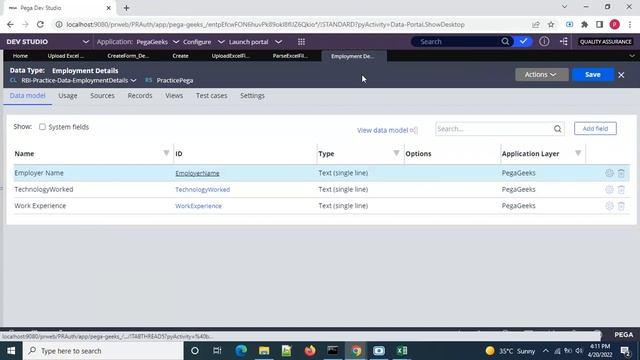Viewport: 640px width, 360px height.
Task: Click the magnifier in the field search box
Action: 558,129
